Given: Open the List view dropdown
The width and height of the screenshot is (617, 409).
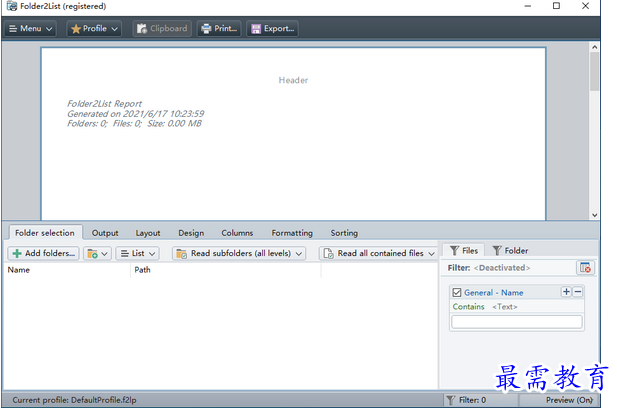Looking at the screenshot, I should click(137, 253).
